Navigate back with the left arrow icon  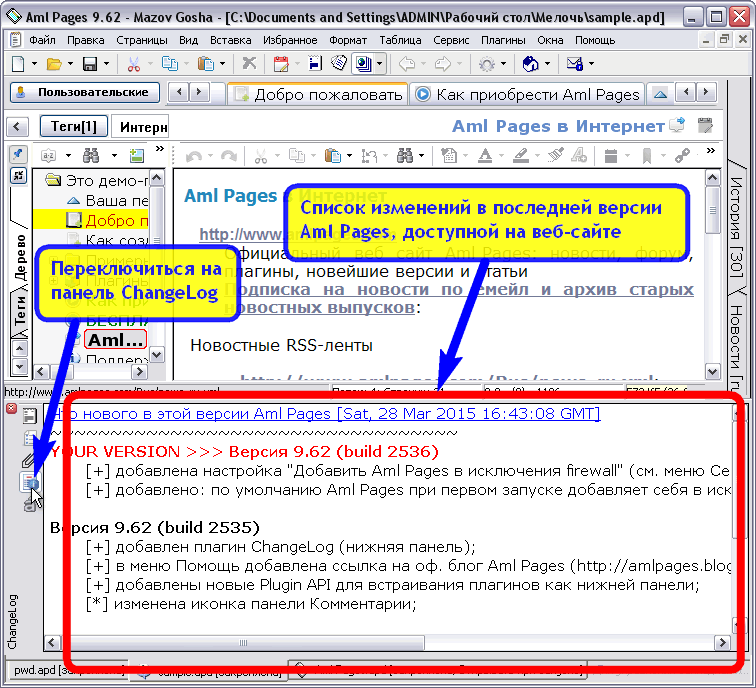point(407,63)
